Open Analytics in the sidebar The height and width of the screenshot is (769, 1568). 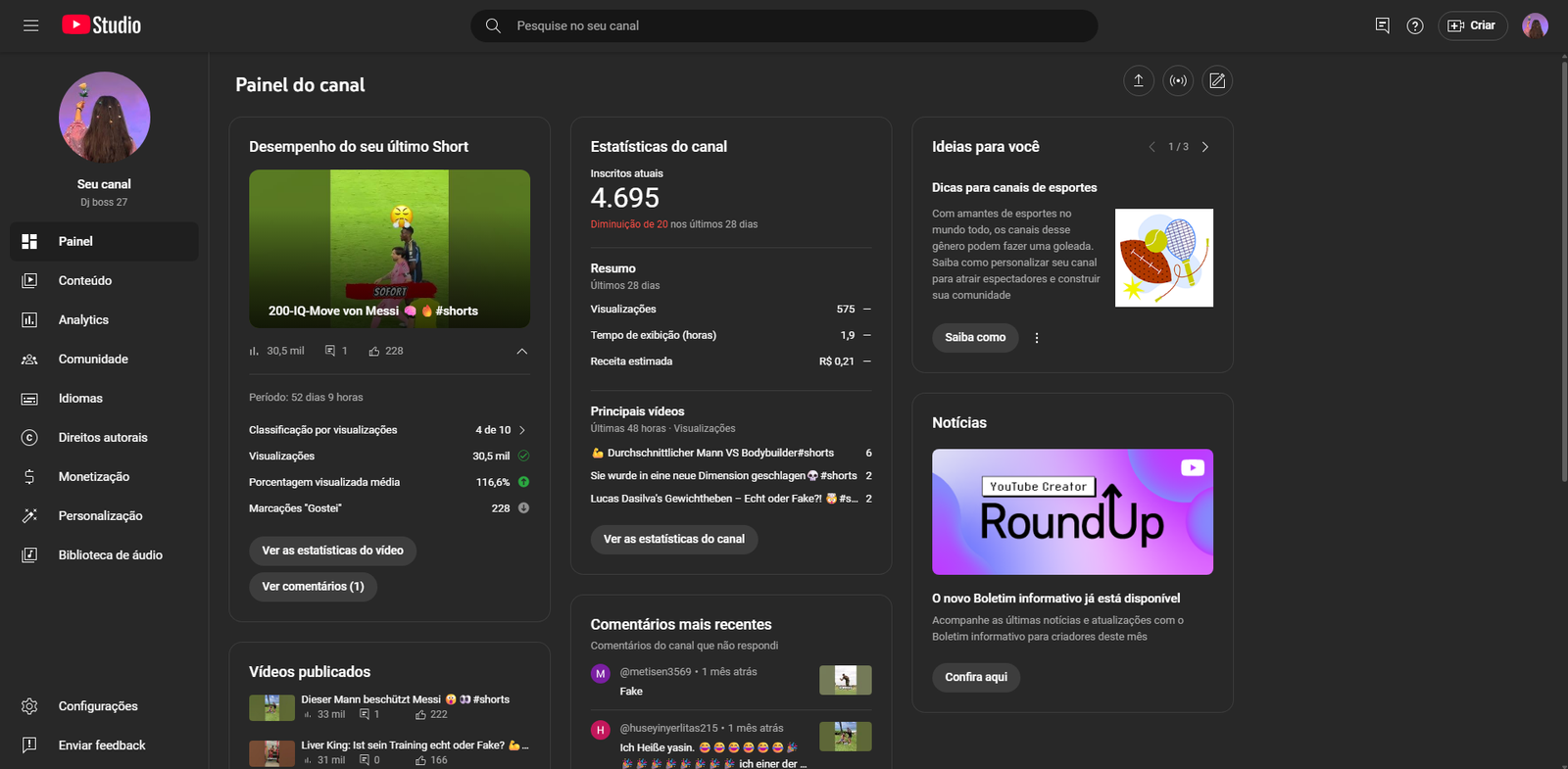pyautogui.click(x=104, y=319)
